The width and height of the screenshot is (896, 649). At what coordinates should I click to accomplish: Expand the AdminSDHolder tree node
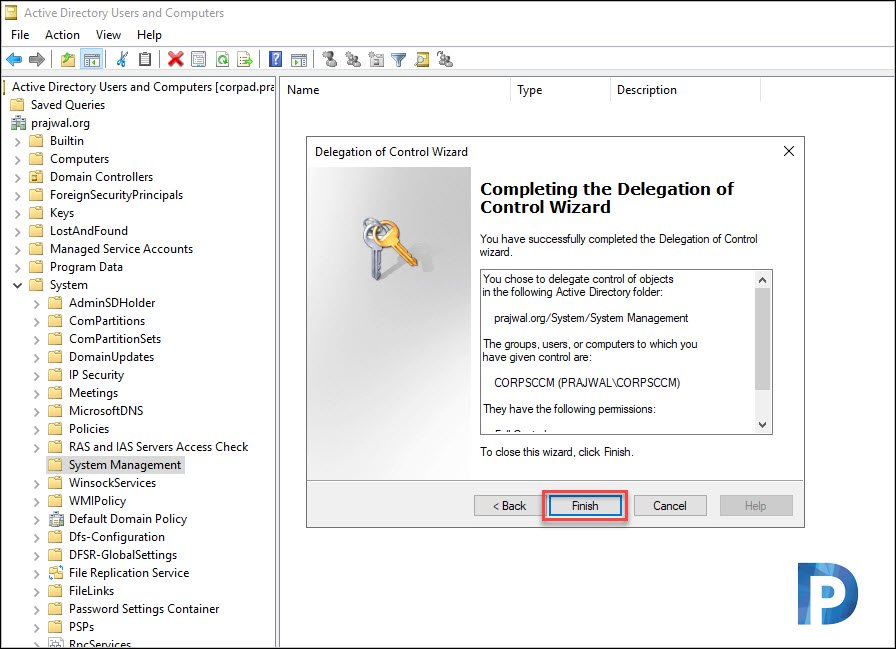click(x=37, y=303)
